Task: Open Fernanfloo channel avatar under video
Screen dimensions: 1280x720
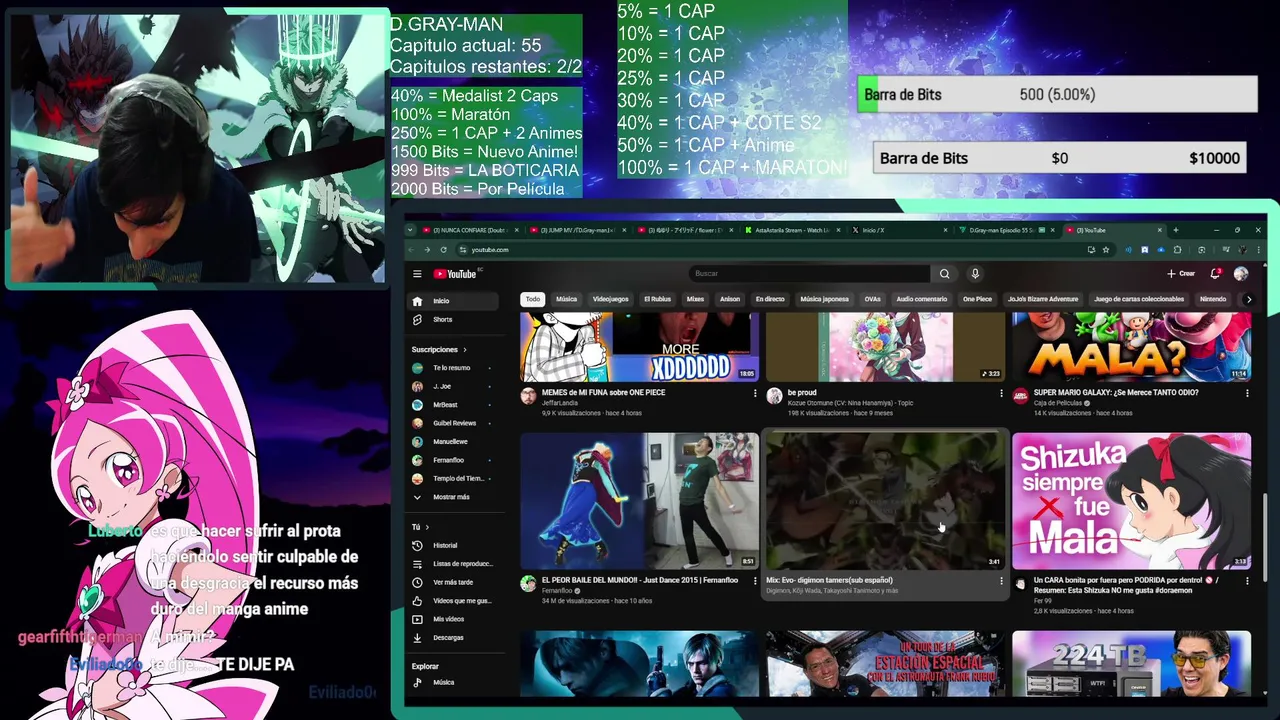Action: coord(528,584)
